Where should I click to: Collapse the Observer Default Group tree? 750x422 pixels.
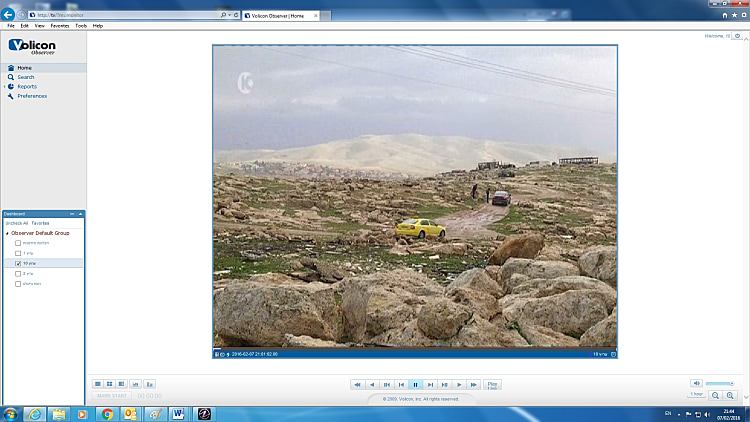(7, 232)
